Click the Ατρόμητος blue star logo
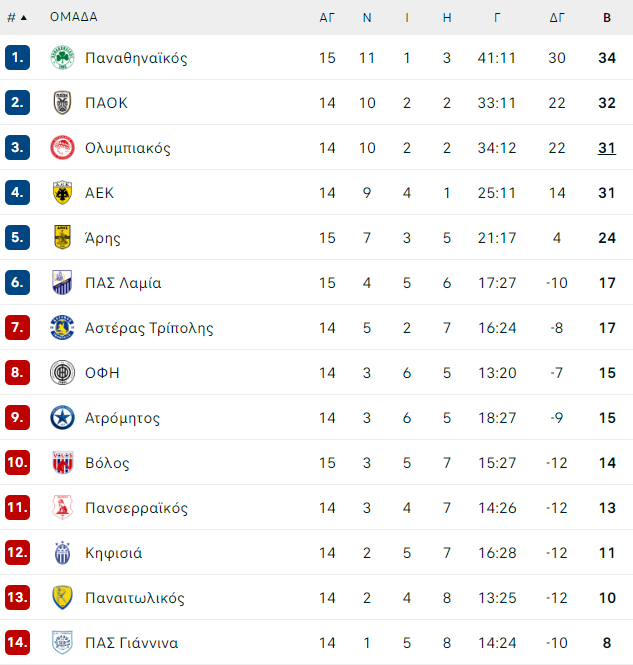 (62, 417)
